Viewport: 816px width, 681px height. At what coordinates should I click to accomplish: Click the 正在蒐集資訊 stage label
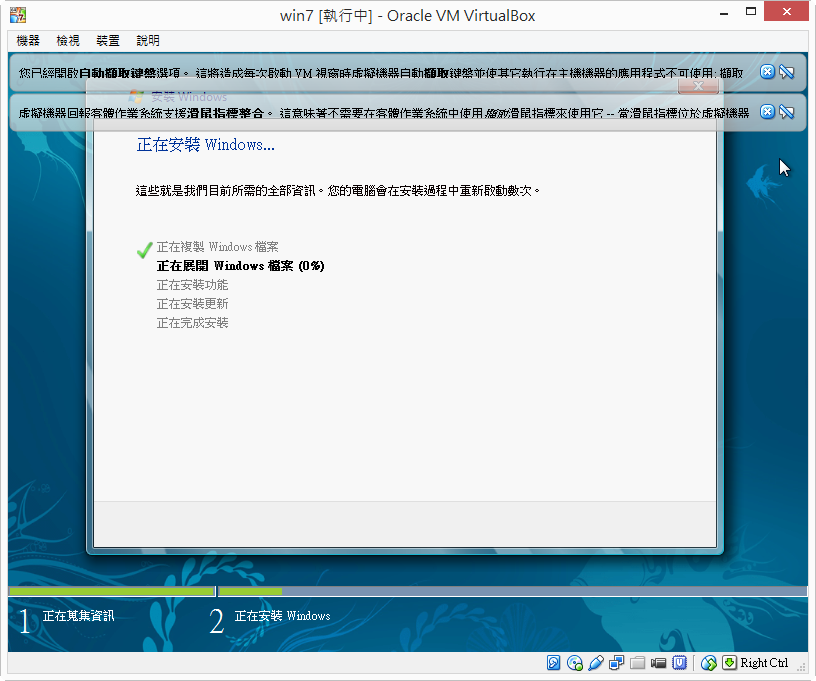click(x=79, y=616)
